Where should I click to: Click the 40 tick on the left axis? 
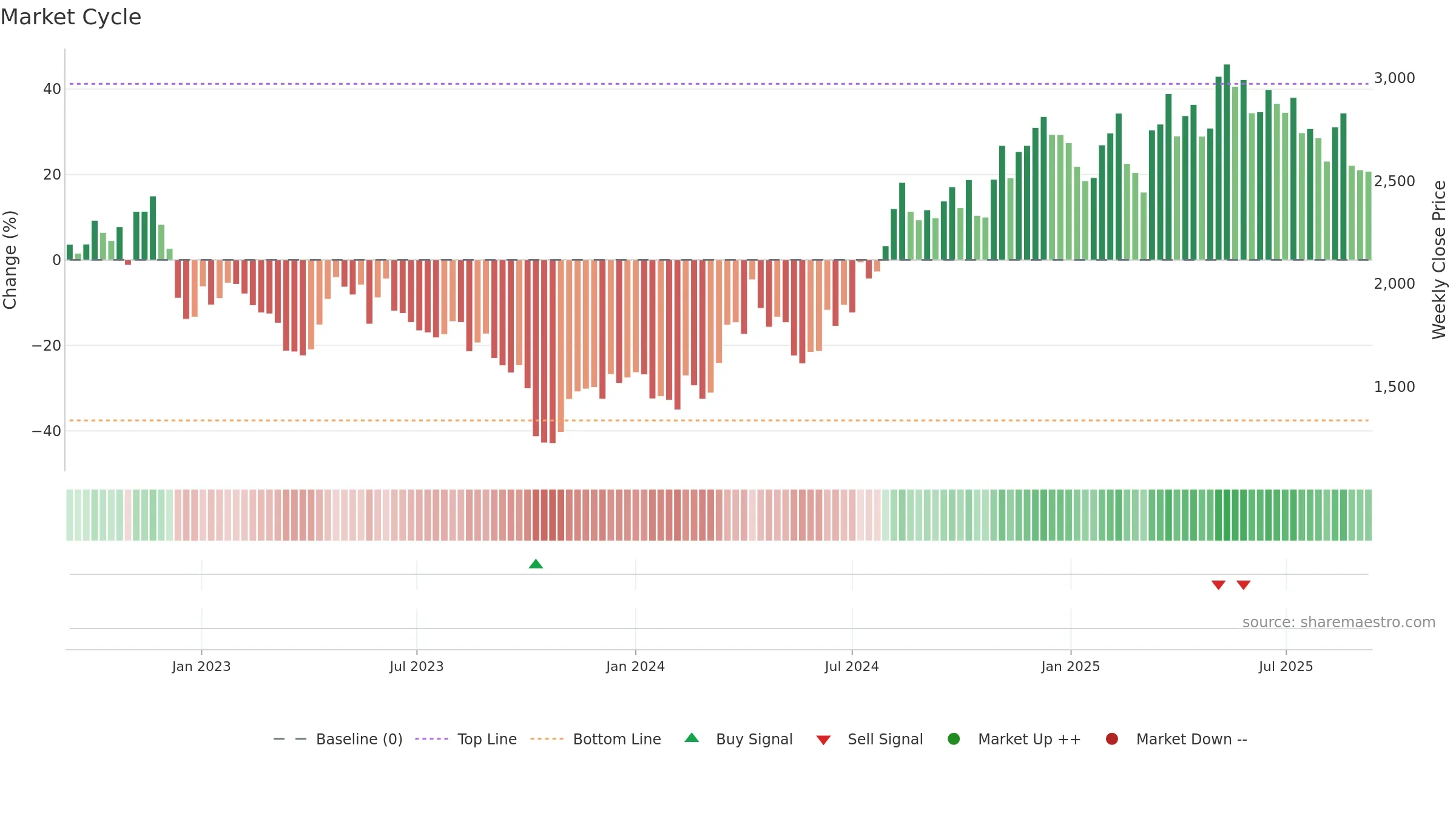(52, 89)
